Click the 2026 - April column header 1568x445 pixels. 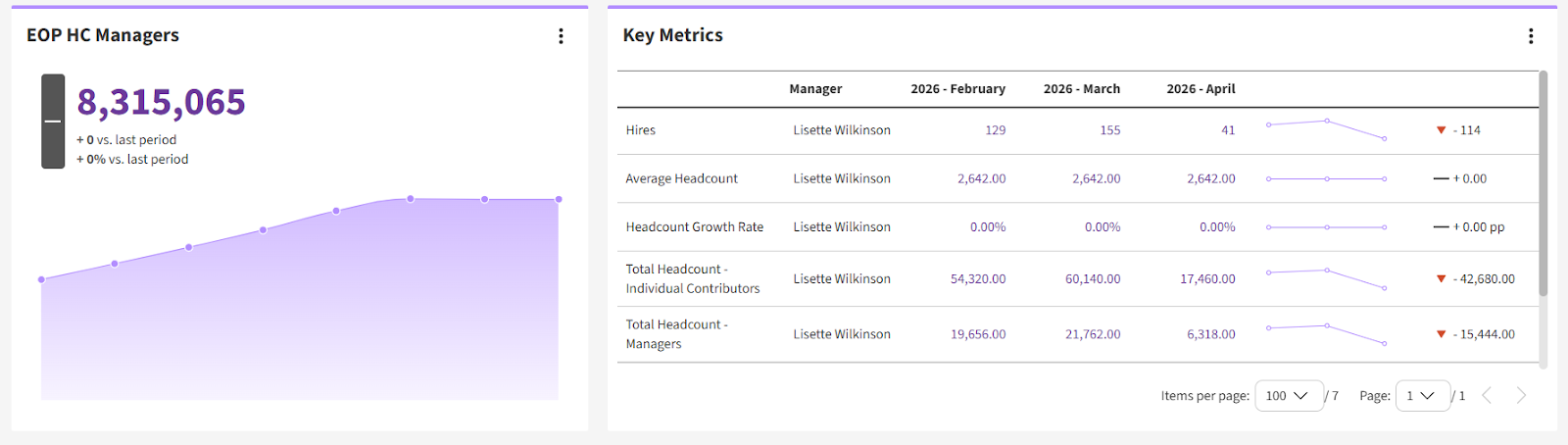pyautogui.click(x=1200, y=89)
